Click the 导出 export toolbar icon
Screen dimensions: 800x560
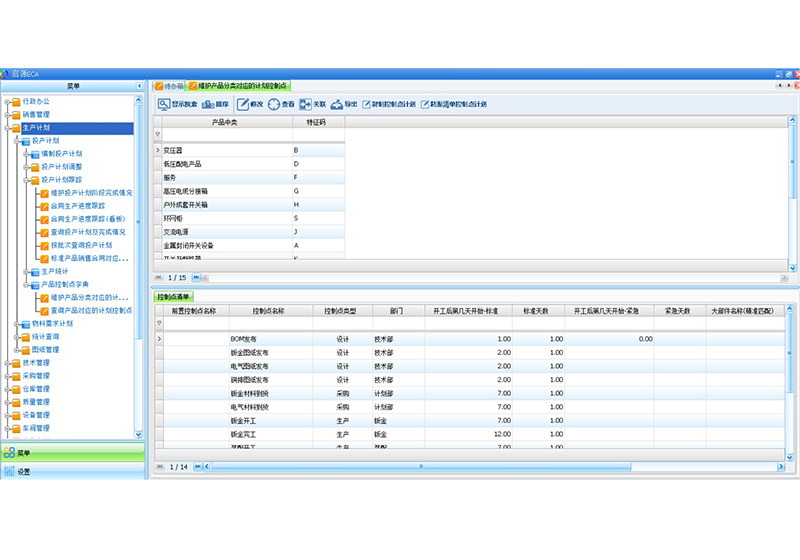click(x=337, y=105)
